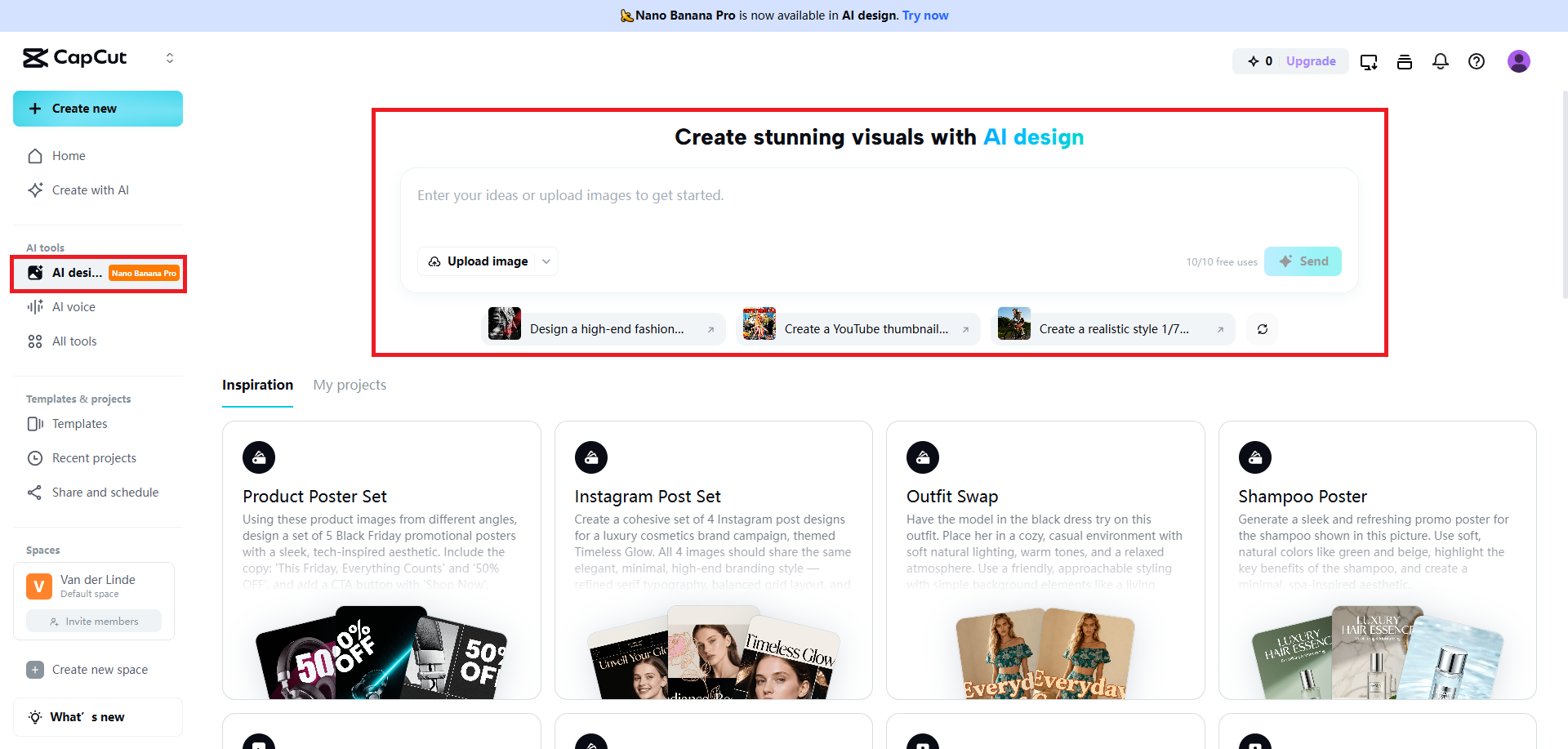Open Share and schedule

tap(105, 492)
